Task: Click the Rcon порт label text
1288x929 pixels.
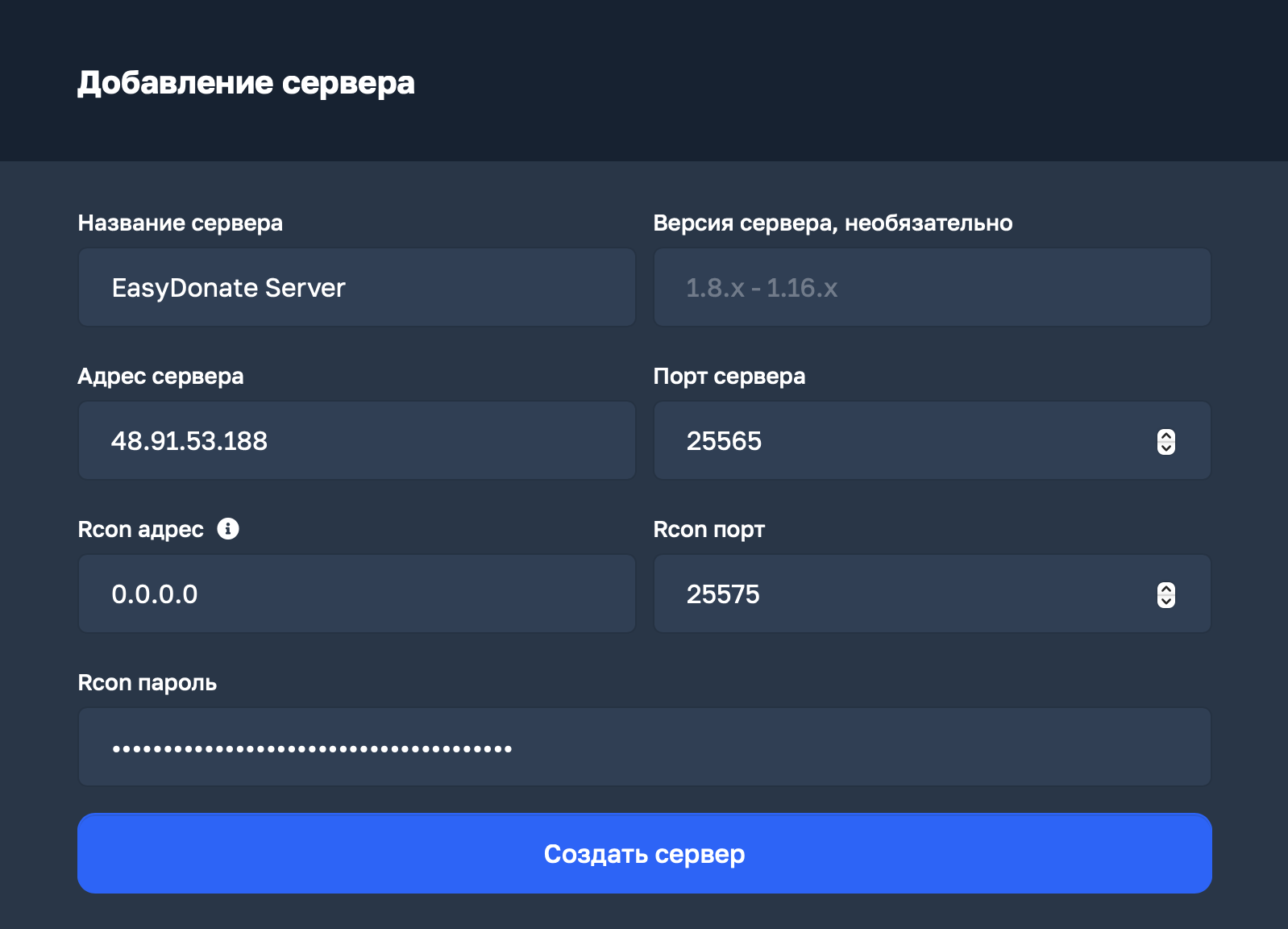Action: click(x=708, y=530)
